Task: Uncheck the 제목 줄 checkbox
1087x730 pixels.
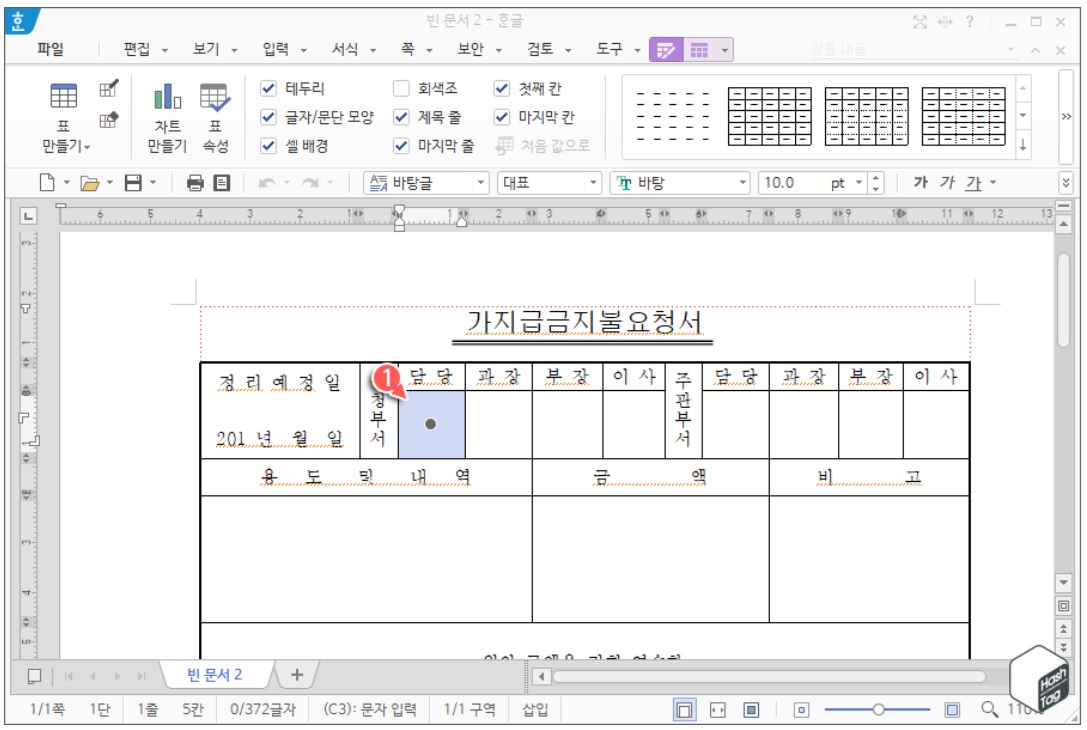Action: pos(401,117)
